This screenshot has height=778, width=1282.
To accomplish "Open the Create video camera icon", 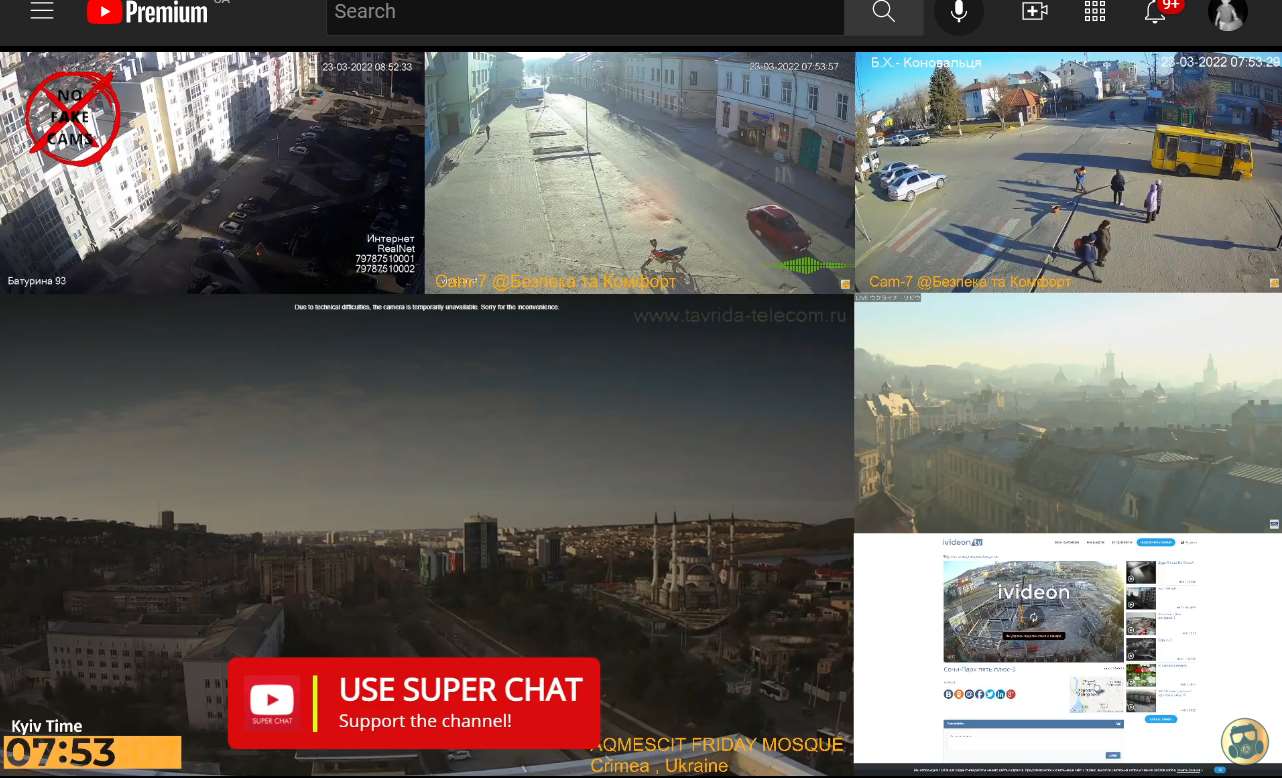I will point(1034,12).
